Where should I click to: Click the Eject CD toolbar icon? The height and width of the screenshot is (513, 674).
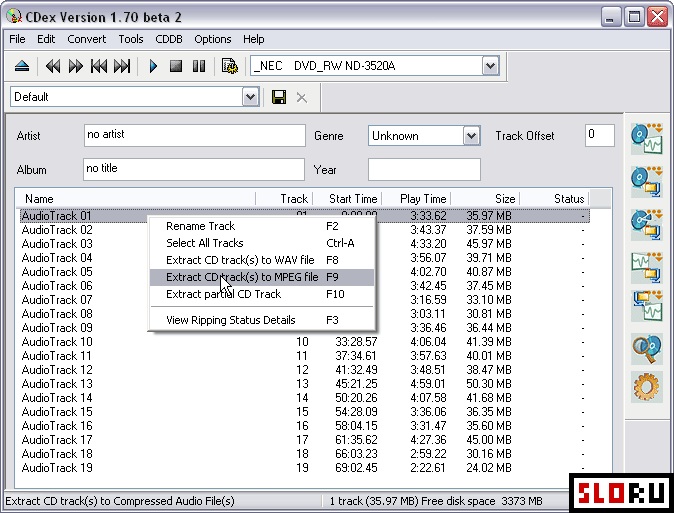[22, 66]
